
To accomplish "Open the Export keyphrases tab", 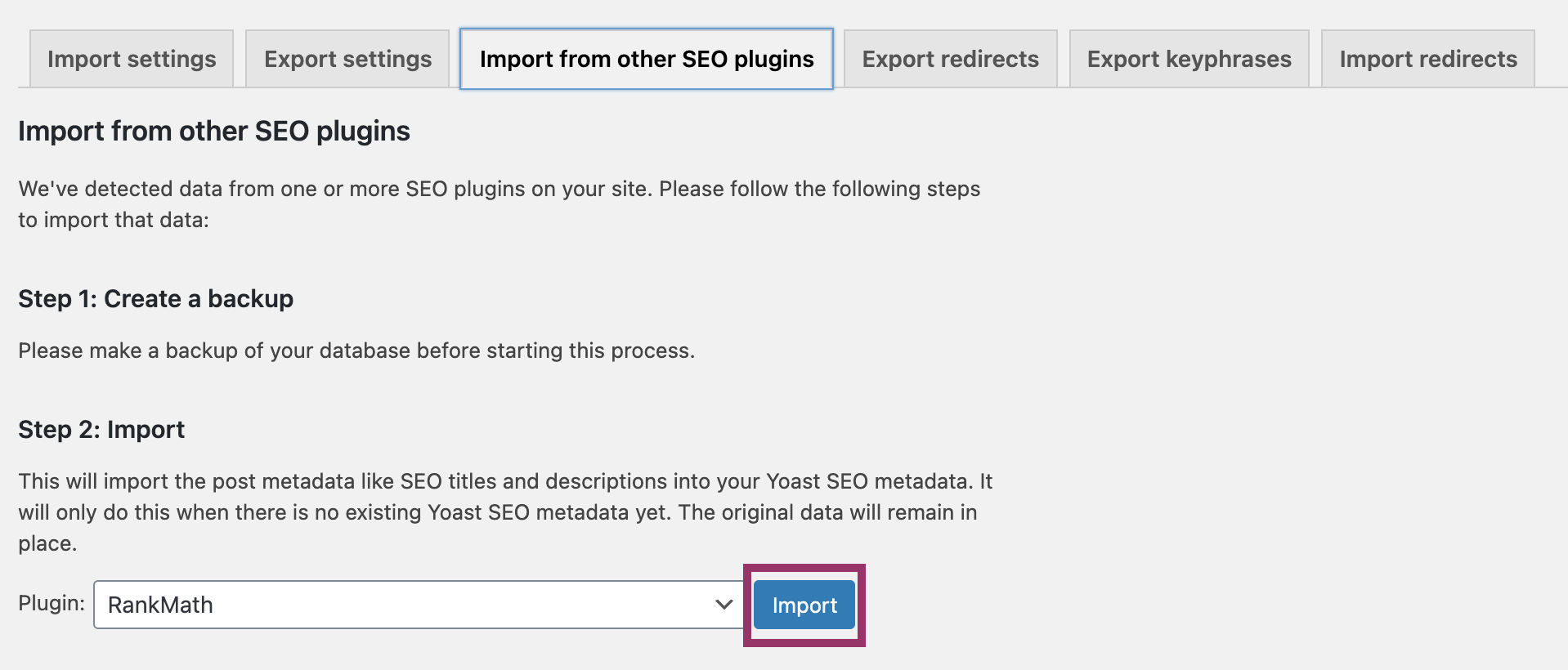I will pos(1189,59).
